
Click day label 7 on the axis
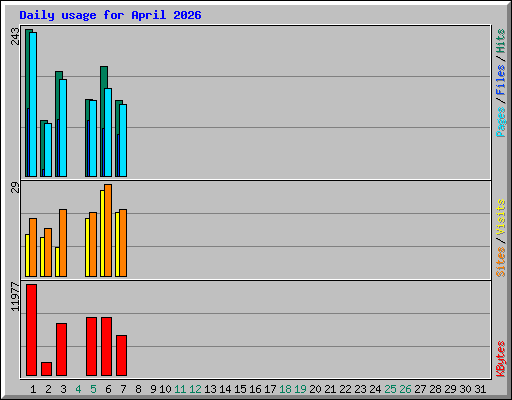[123, 389]
